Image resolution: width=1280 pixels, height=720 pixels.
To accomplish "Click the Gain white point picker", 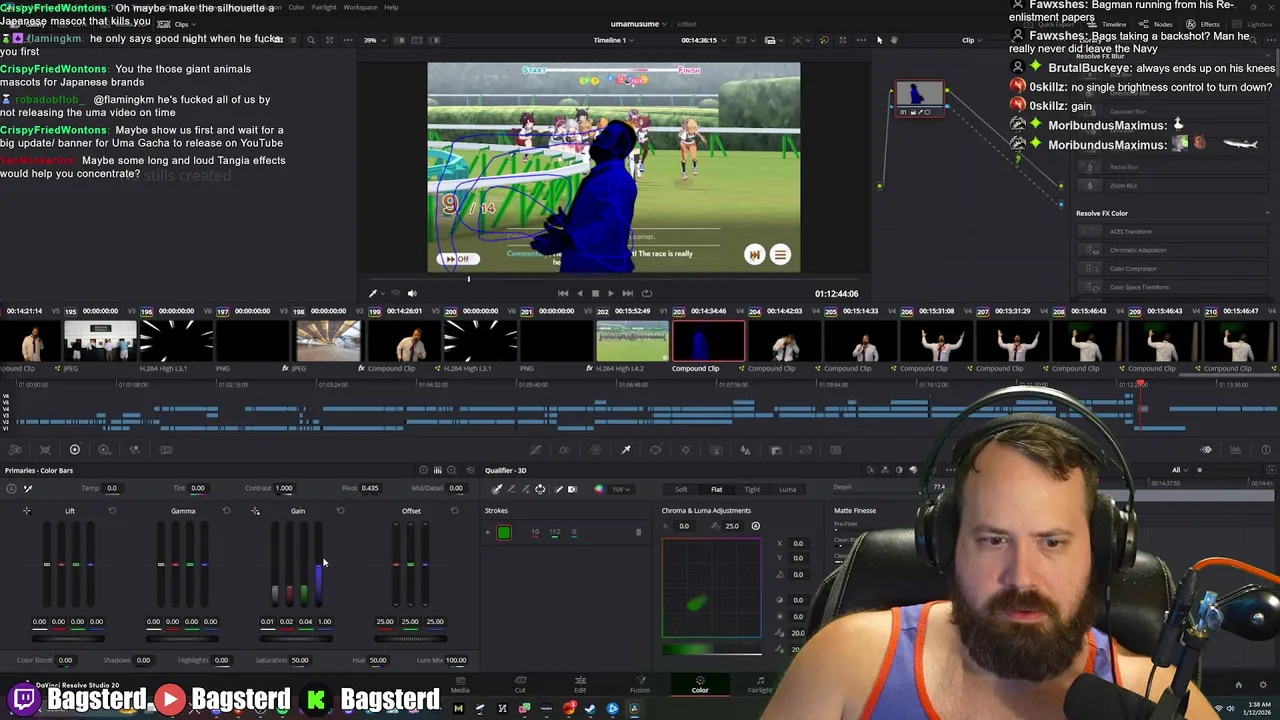I will [x=255, y=511].
